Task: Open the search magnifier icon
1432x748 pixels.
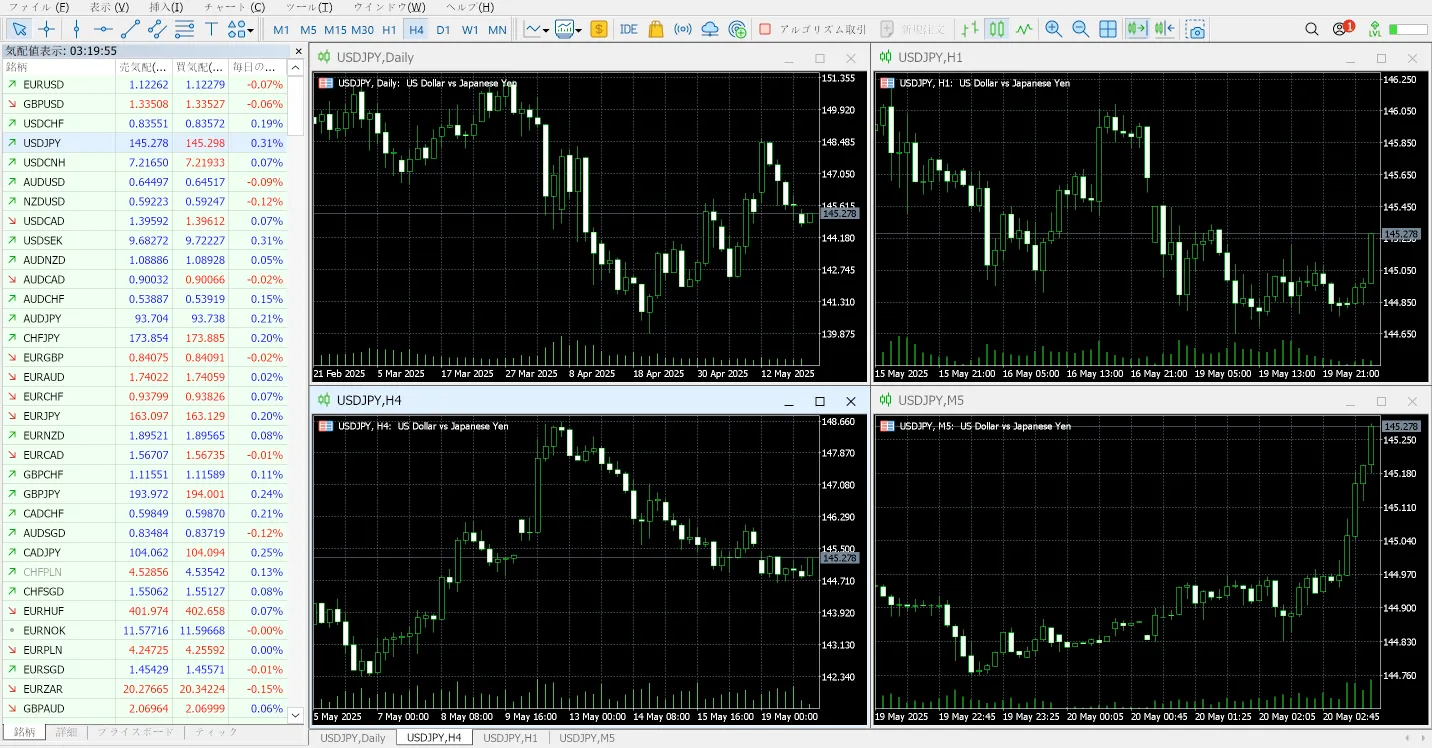Action: pyautogui.click(x=1312, y=29)
